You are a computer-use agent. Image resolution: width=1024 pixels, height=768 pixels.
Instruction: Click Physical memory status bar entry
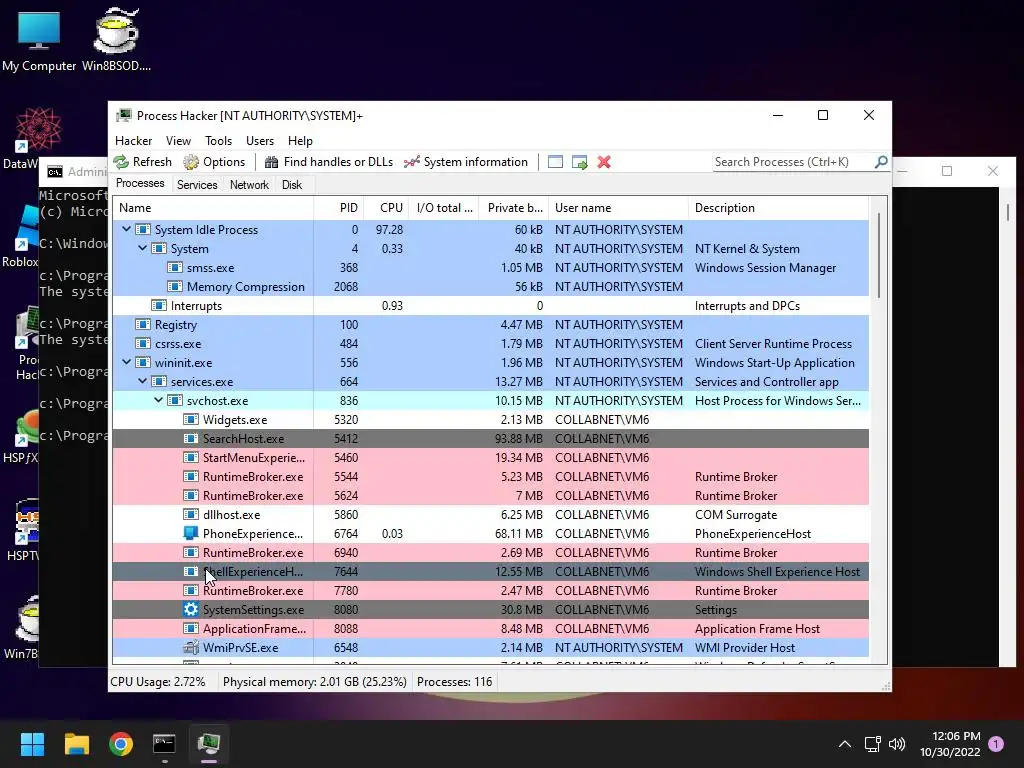(314, 682)
